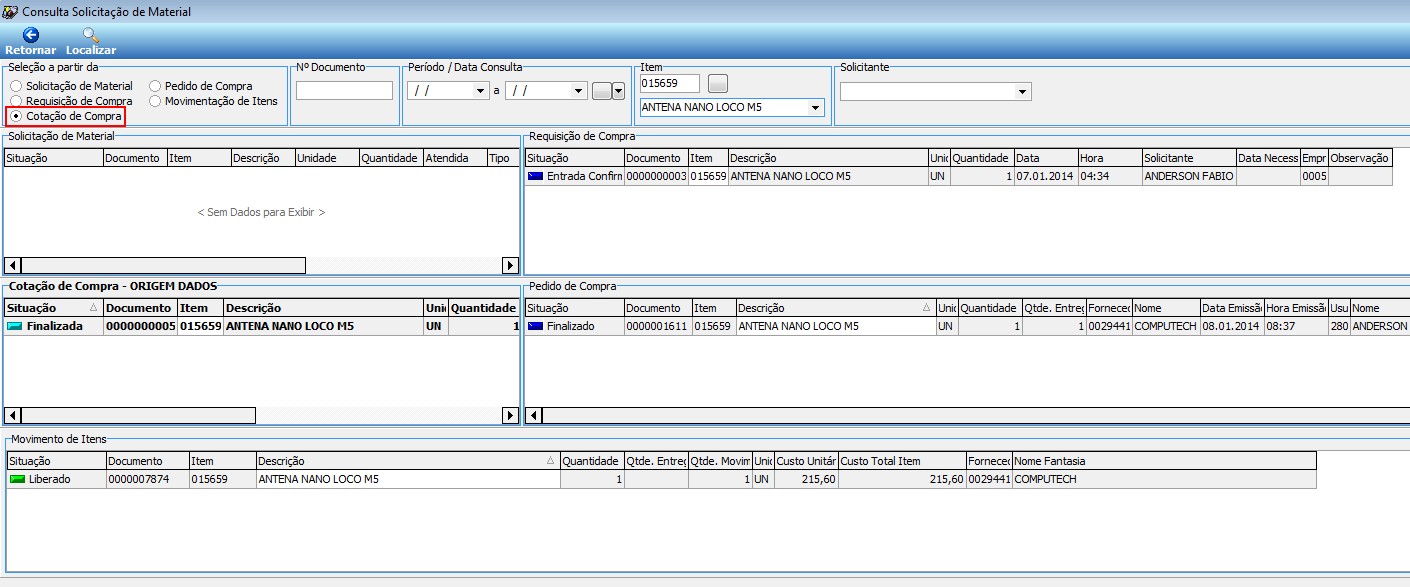Sort Cotação de Compra by Situação column
Viewport: 1410px width, 587px height.
pyautogui.click(x=54, y=308)
